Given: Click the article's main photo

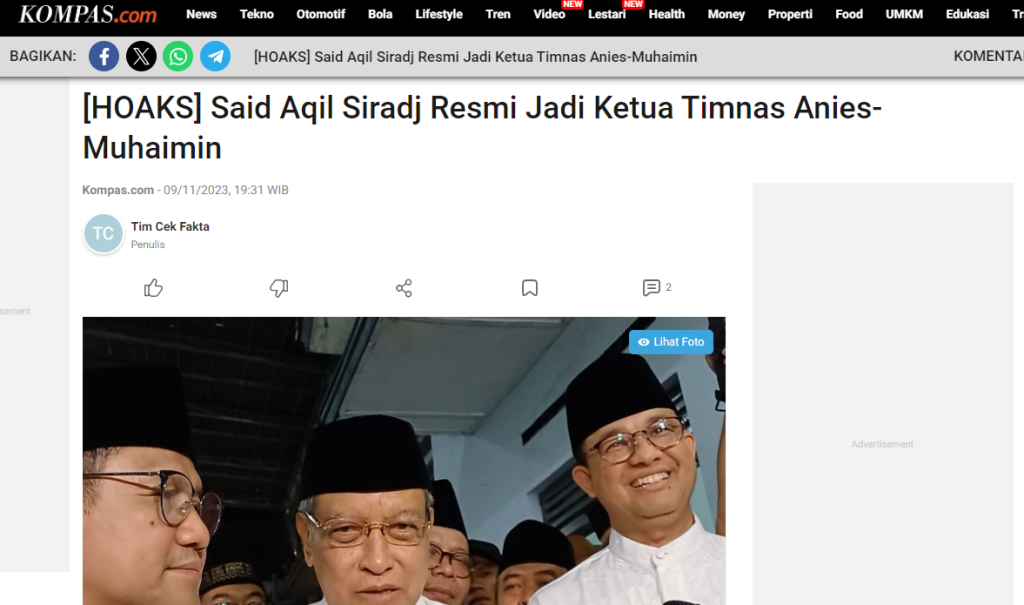Looking at the screenshot, I should [x=404, y=461].
